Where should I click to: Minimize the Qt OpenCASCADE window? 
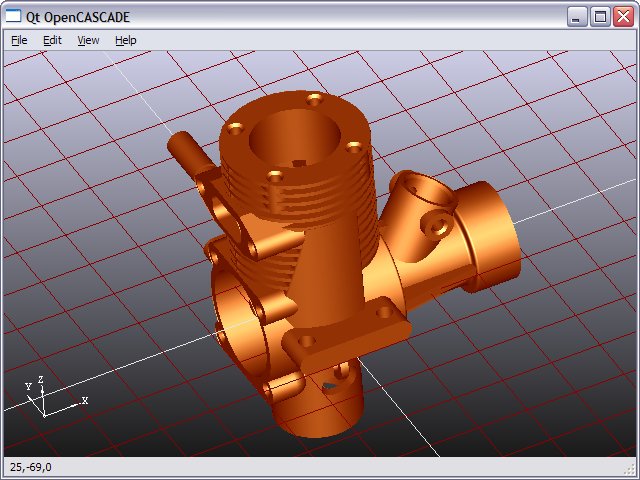[577, 17]
